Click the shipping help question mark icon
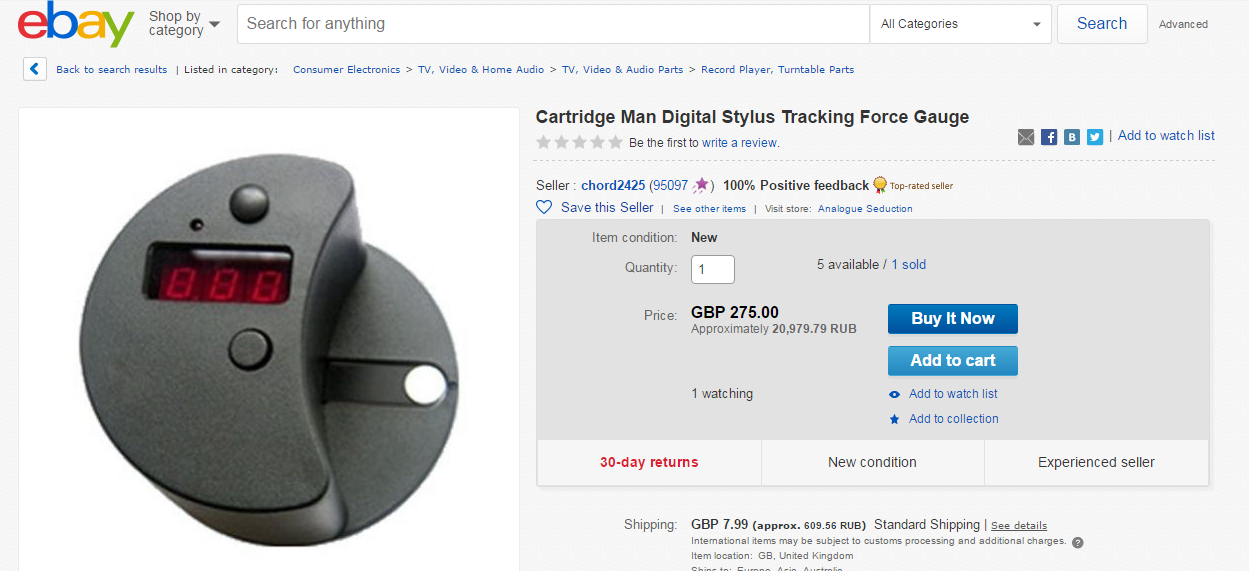The height and width of the screenshot is (571, 1249). (1077, 543)
